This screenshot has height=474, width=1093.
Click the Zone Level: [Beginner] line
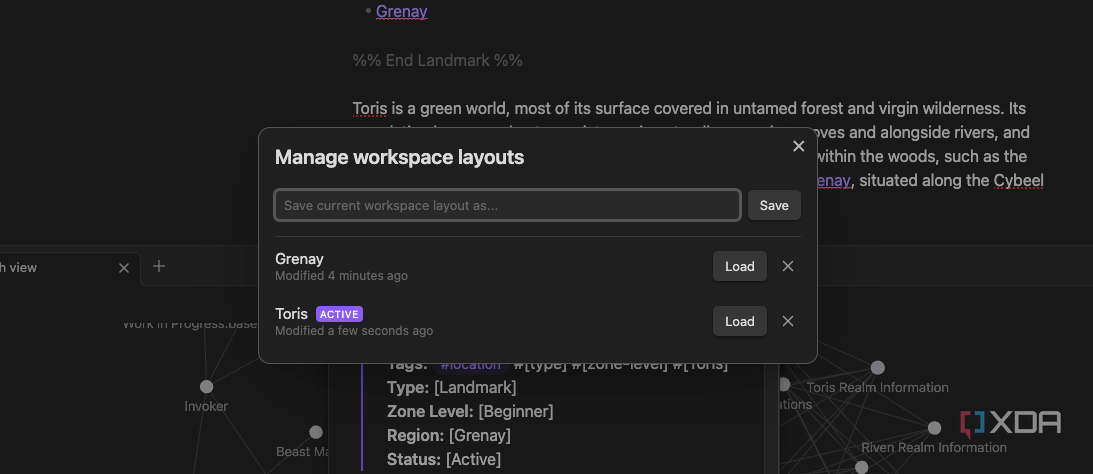click(x=470, y=411)
